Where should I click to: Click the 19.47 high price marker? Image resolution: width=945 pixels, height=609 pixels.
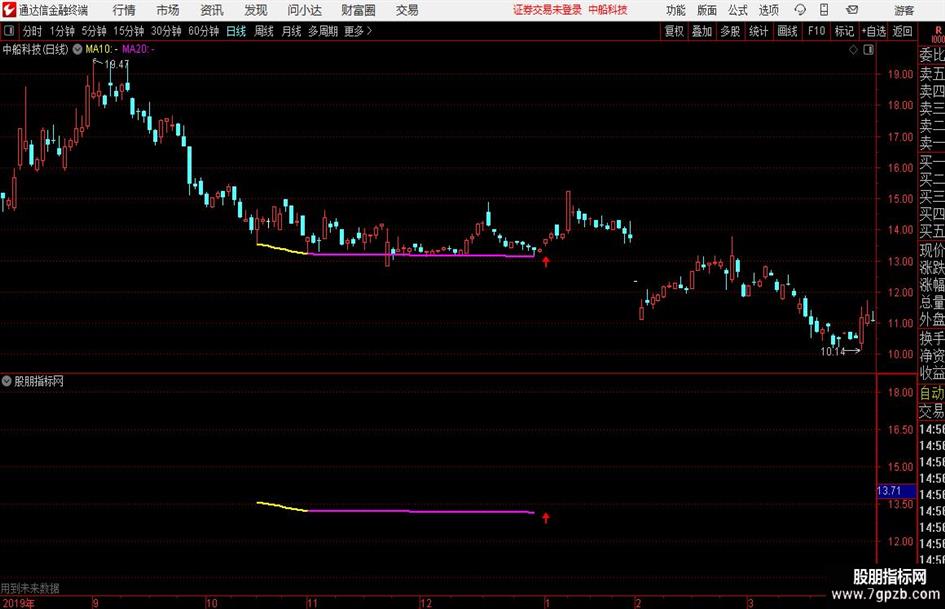pos(116,64)
